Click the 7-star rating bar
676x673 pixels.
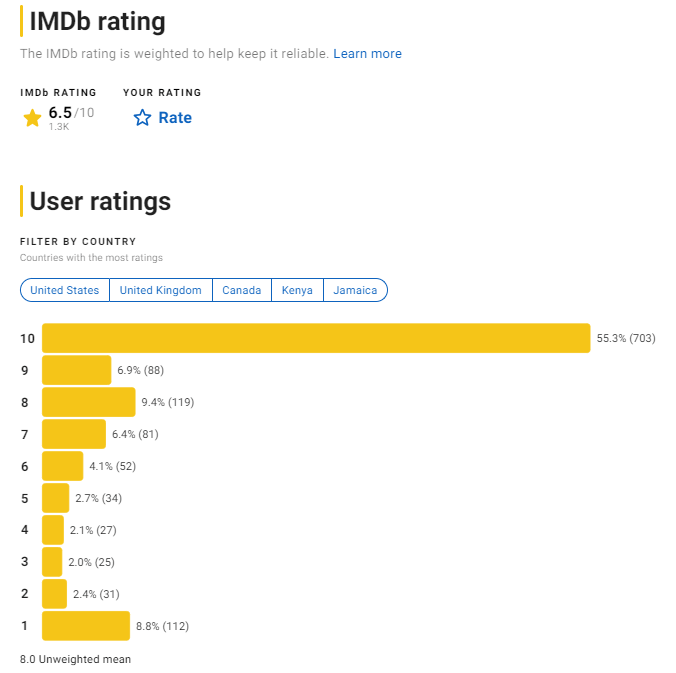tap(73, 434)
